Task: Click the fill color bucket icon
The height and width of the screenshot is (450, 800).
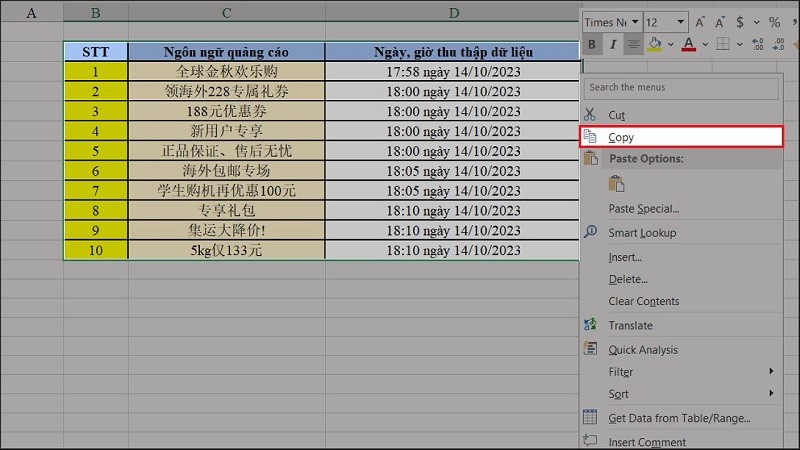Action: [655, 44]
